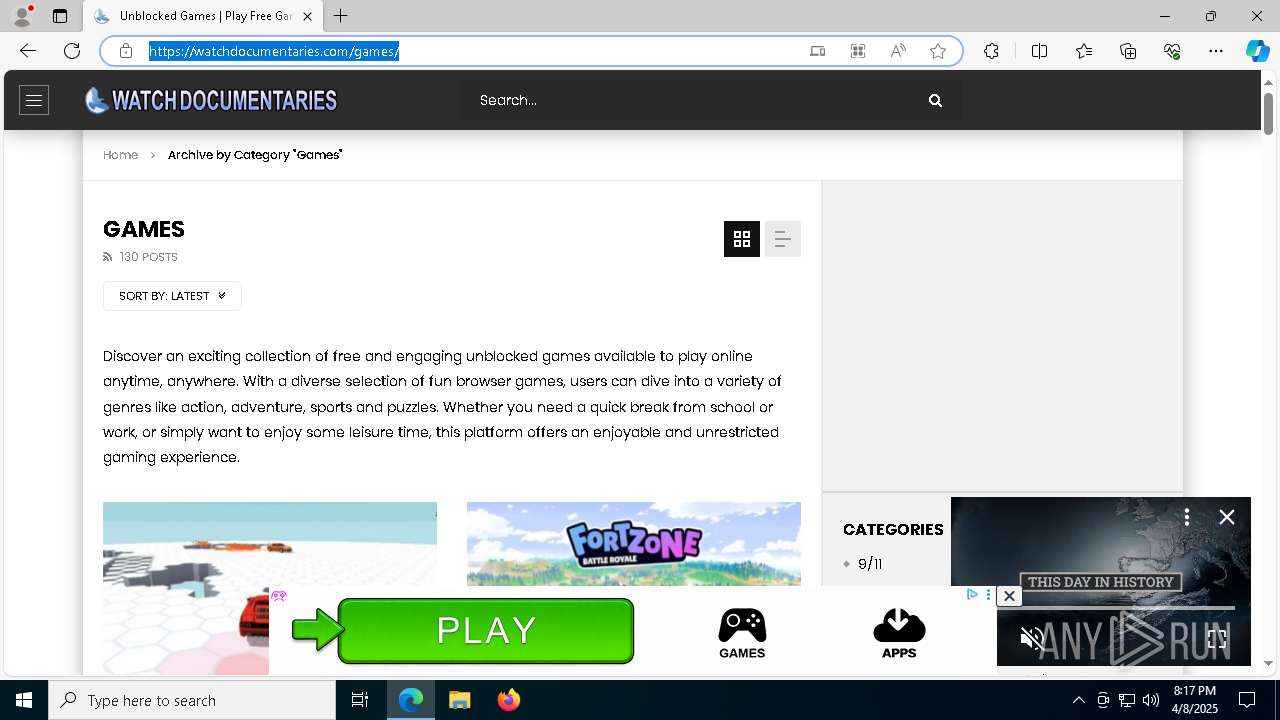Open the Fortzone Battle Royale game thumbnail

(634, 544)
